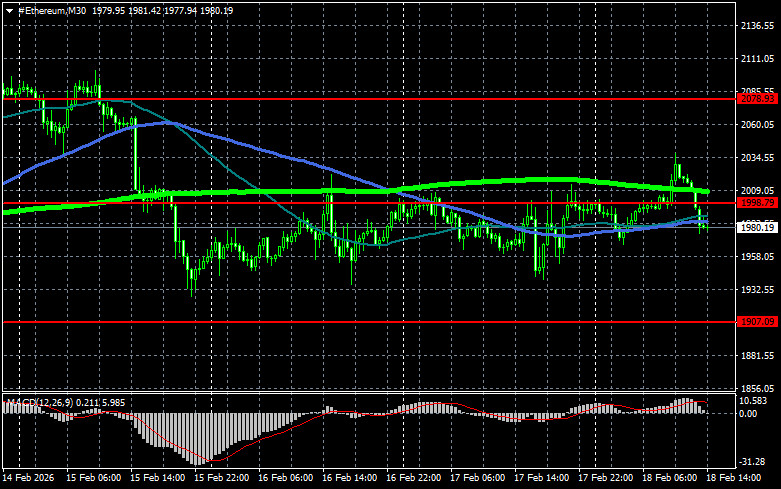Click the current price label 1980.19
Image resolution: width=781 pixels, height=489 pixels.
(757, 228)
